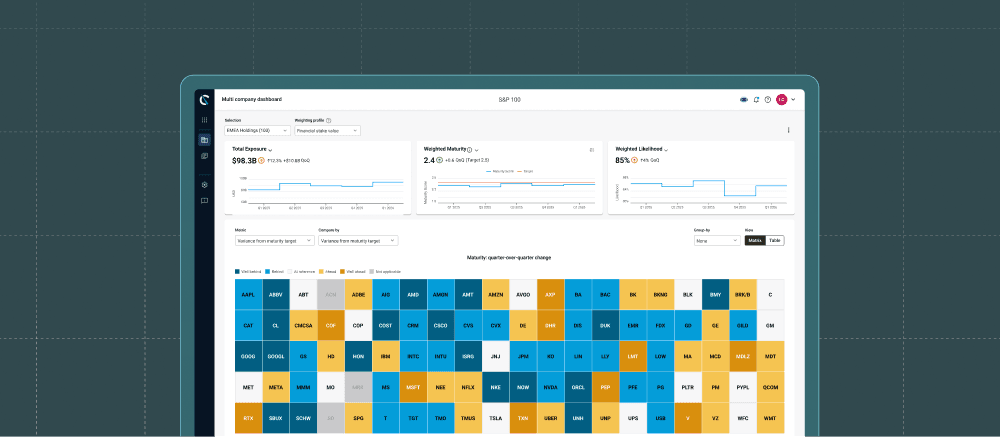Select the MSFT matrix cell

click(413, 387)
